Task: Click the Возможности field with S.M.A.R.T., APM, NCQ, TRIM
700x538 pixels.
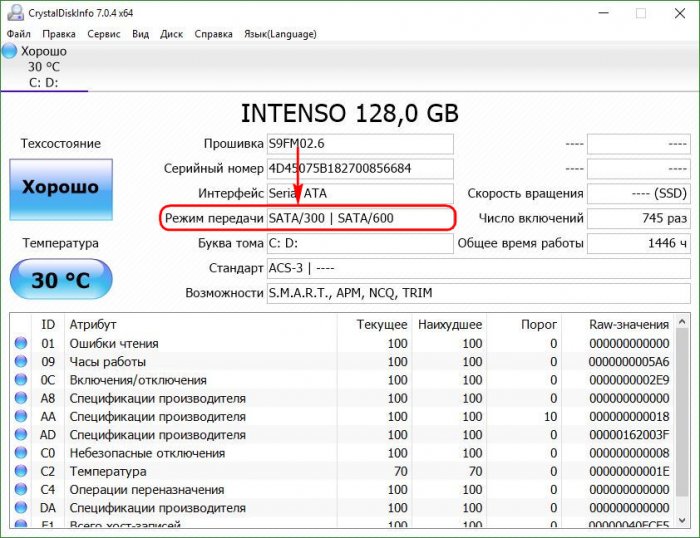Action: 479,293
